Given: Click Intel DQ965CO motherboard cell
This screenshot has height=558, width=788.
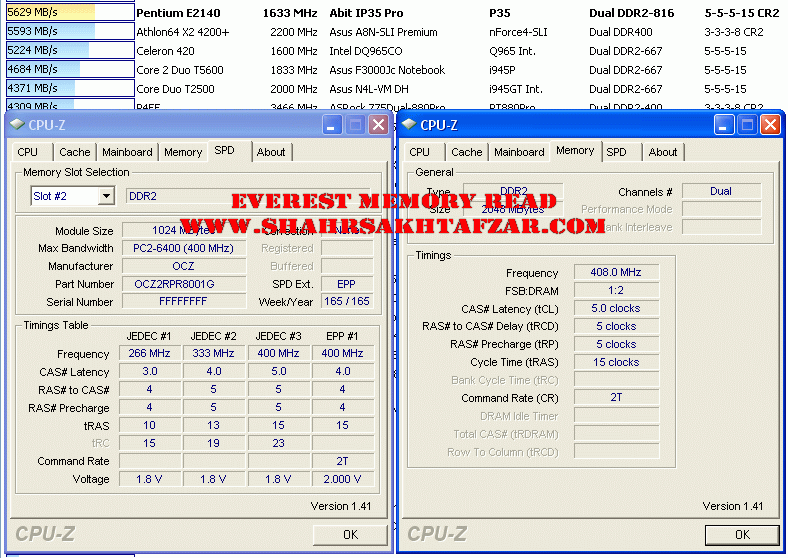Looking at the screenshot, I should (x=366, y=51).
